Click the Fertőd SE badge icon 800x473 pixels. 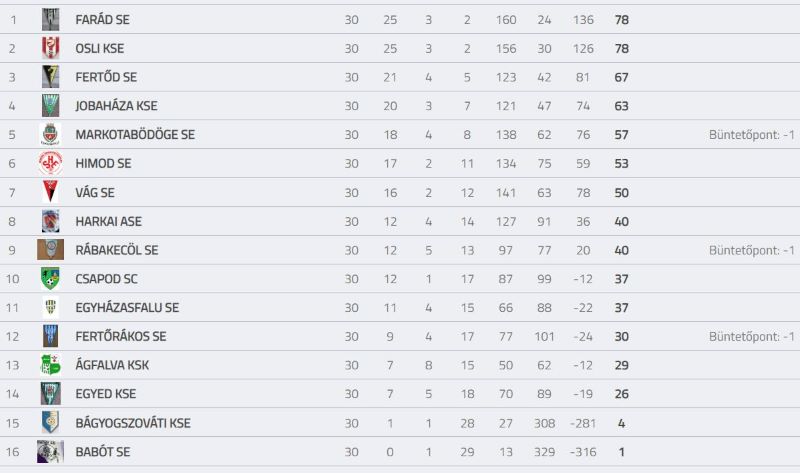click(50, 77)
